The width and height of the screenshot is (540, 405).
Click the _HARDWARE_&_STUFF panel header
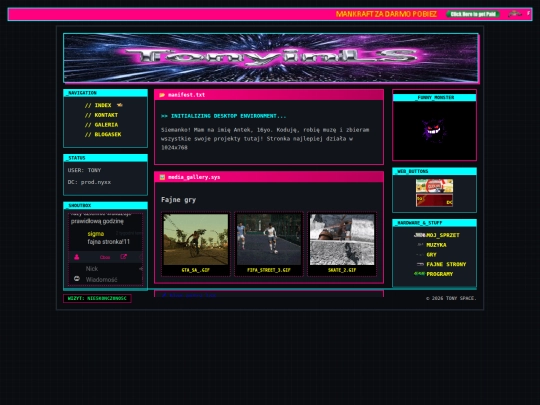434,223
